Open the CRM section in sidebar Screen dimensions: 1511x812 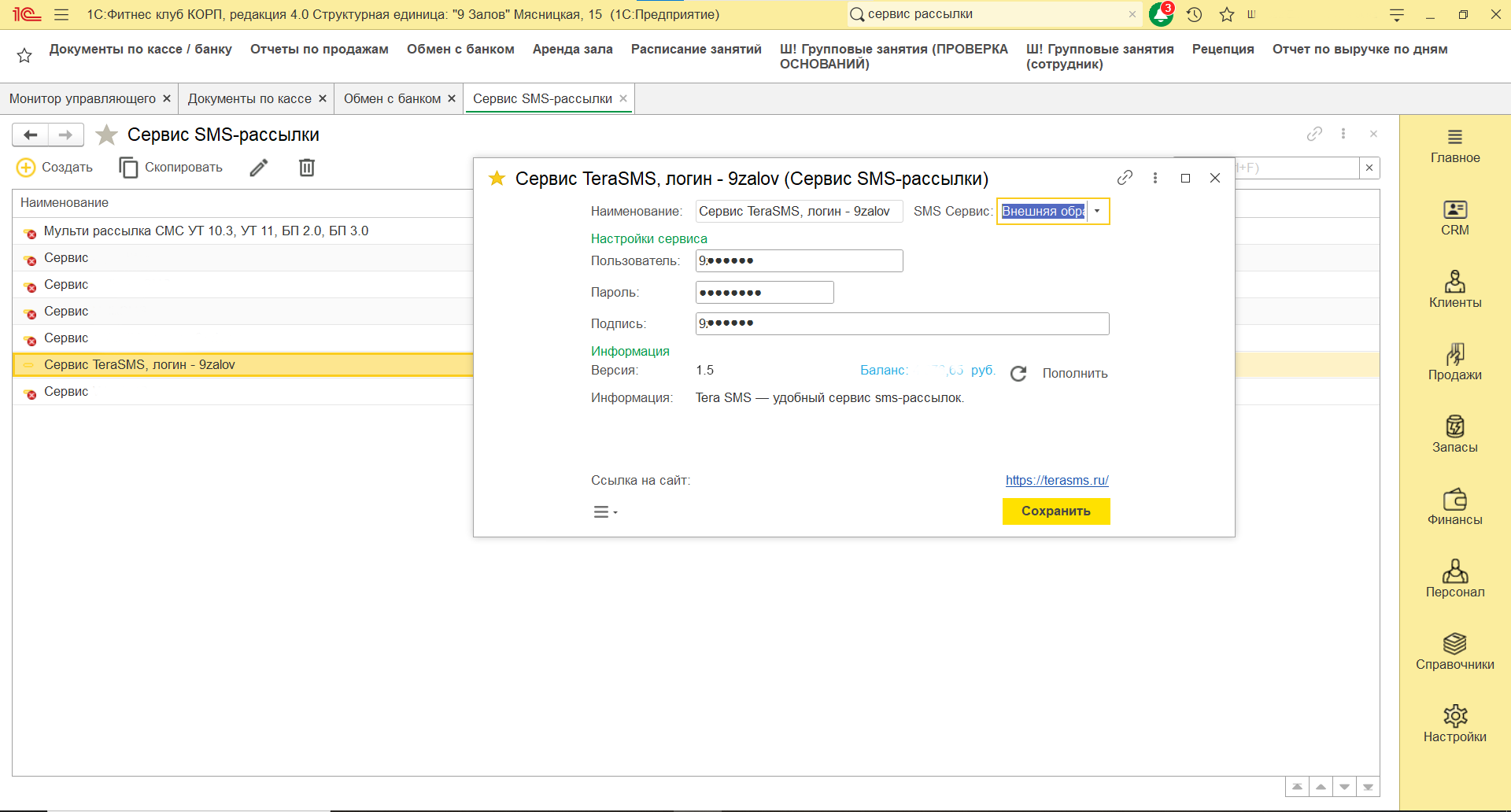point(1454,218)
